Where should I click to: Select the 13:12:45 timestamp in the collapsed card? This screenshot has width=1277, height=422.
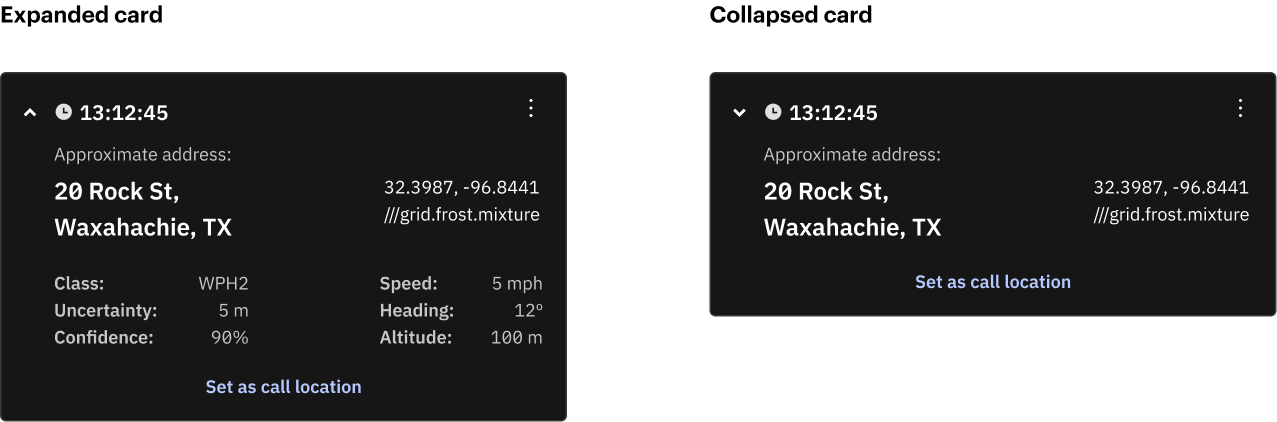833,113
